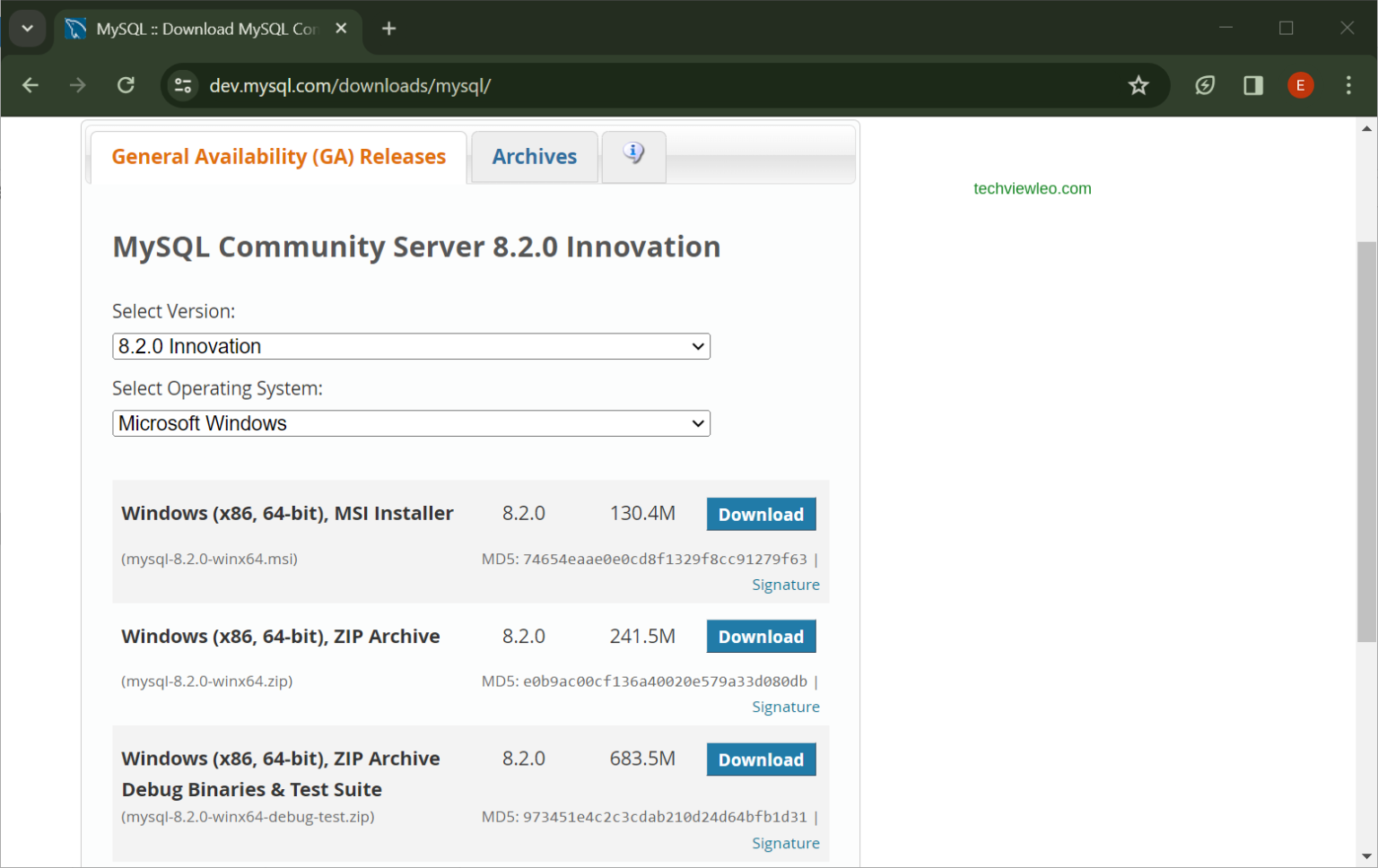Screen dimensions: 1378x868
Task: Open the browser side panel icon
Action: click(1252, 85)
